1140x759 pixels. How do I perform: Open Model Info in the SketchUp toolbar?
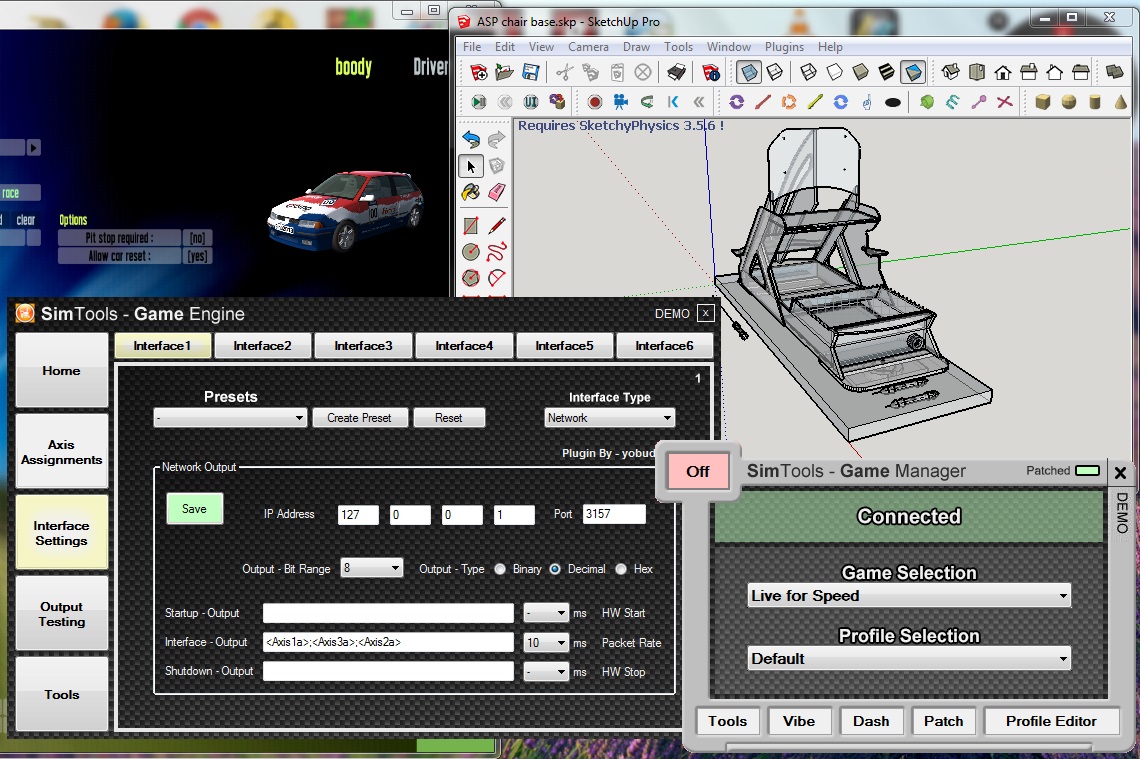pyautogui.click(x=711, y=72)
